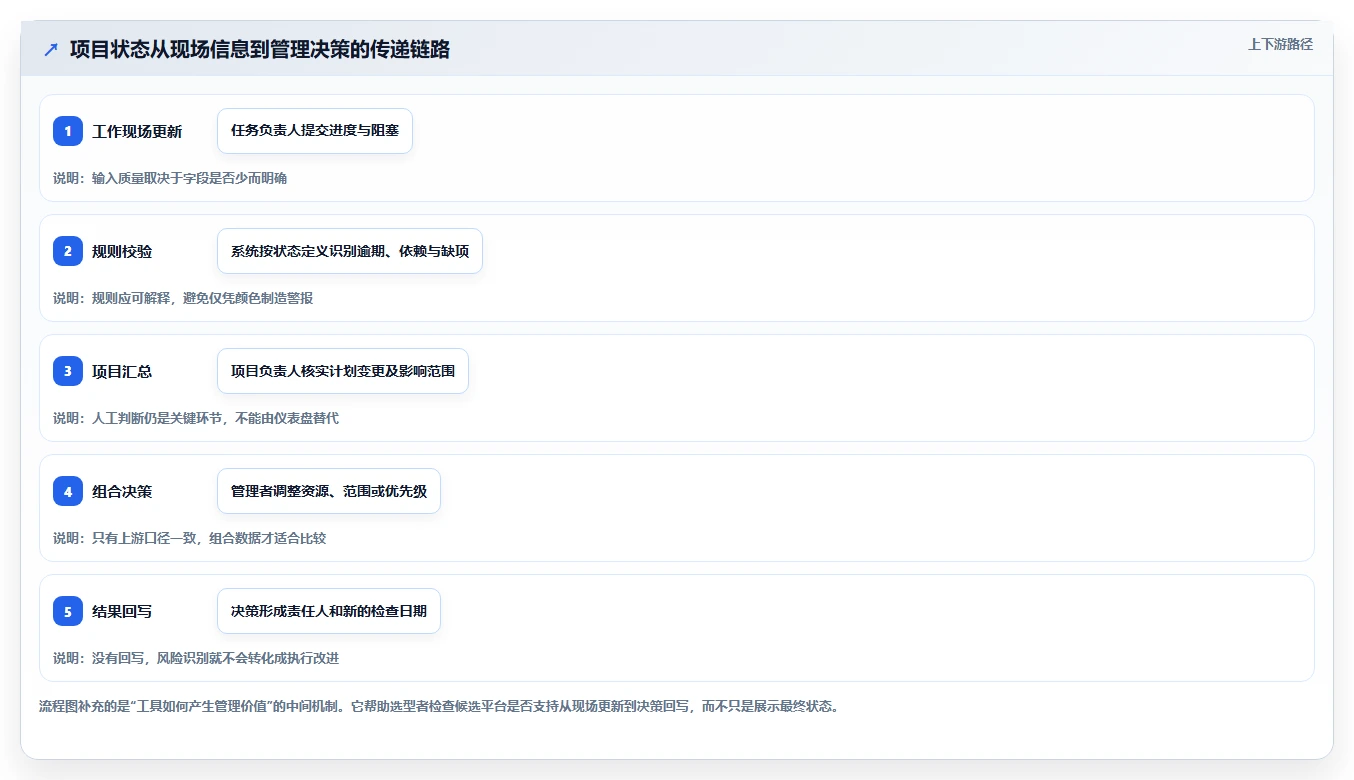Select the 上下游路径 label in the header

coord(1280,44)
